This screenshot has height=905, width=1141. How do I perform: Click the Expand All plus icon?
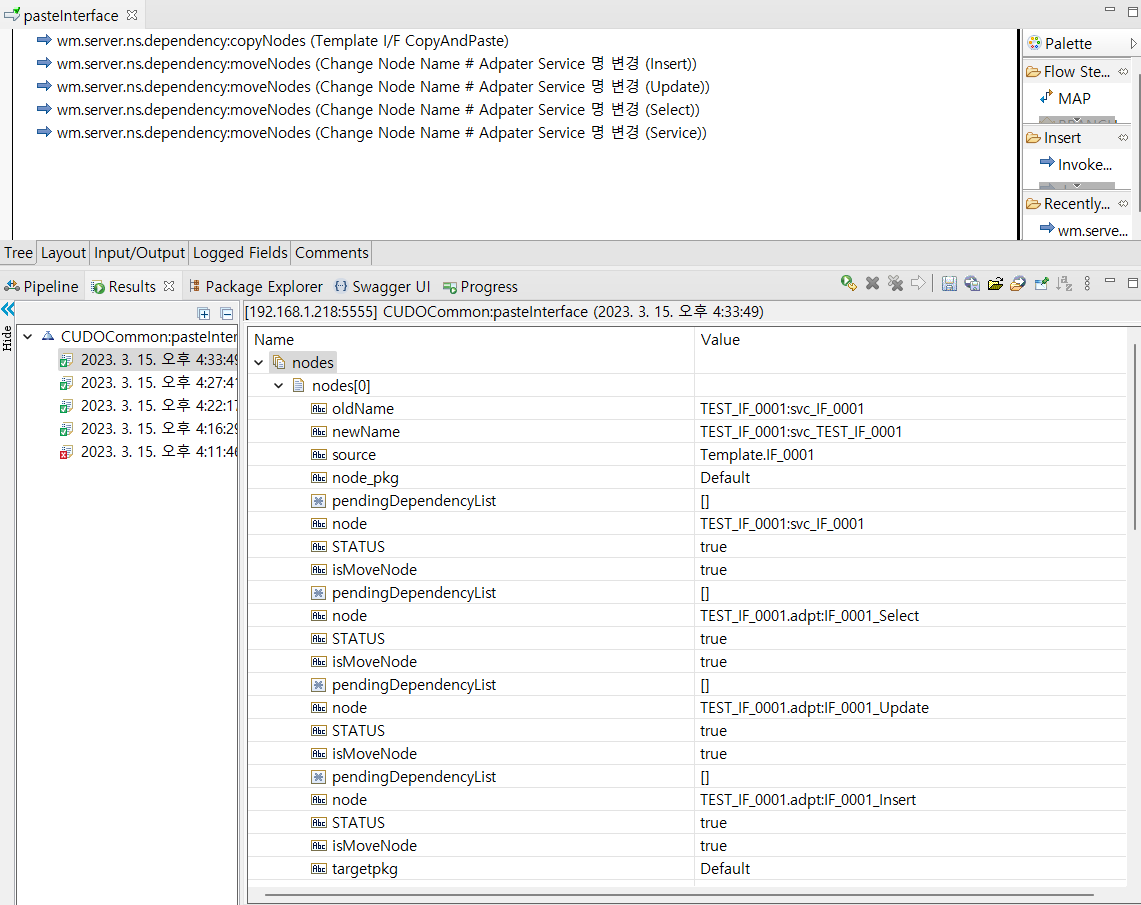point(204,313)
